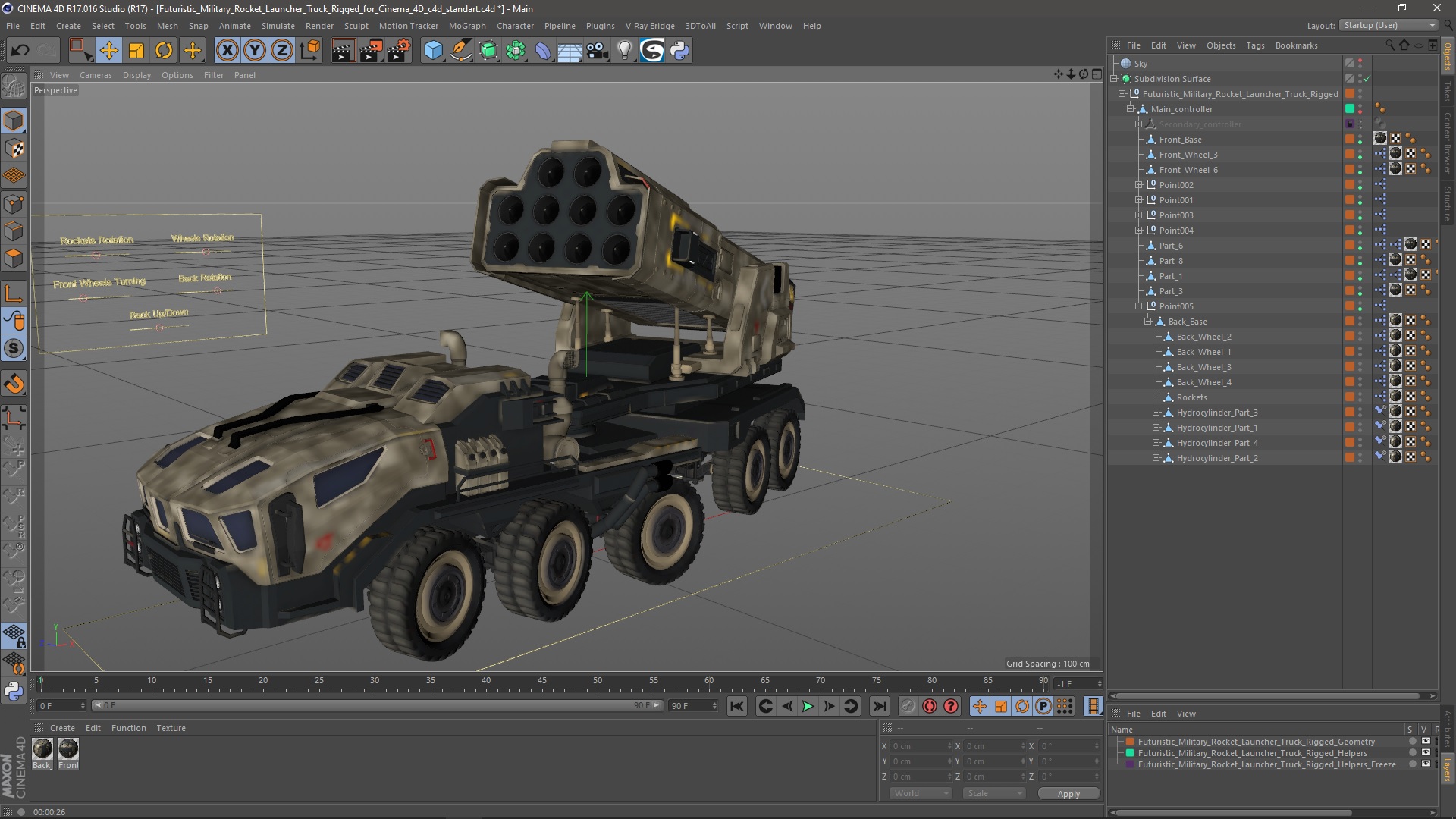The width and height of the screenshot is (1456, 819).
Task: Select the Move tool in top toolbar
Action: point(108,51)
